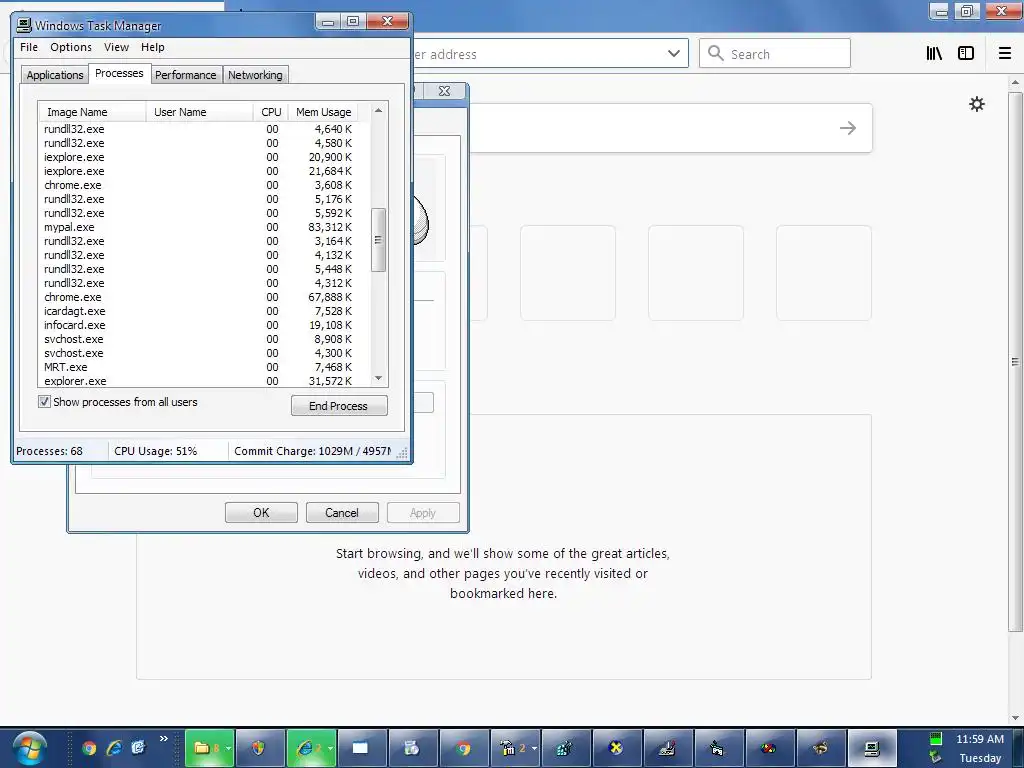
Task: Click the process list scrollbar thumb
Action: [x=378, y=240]
